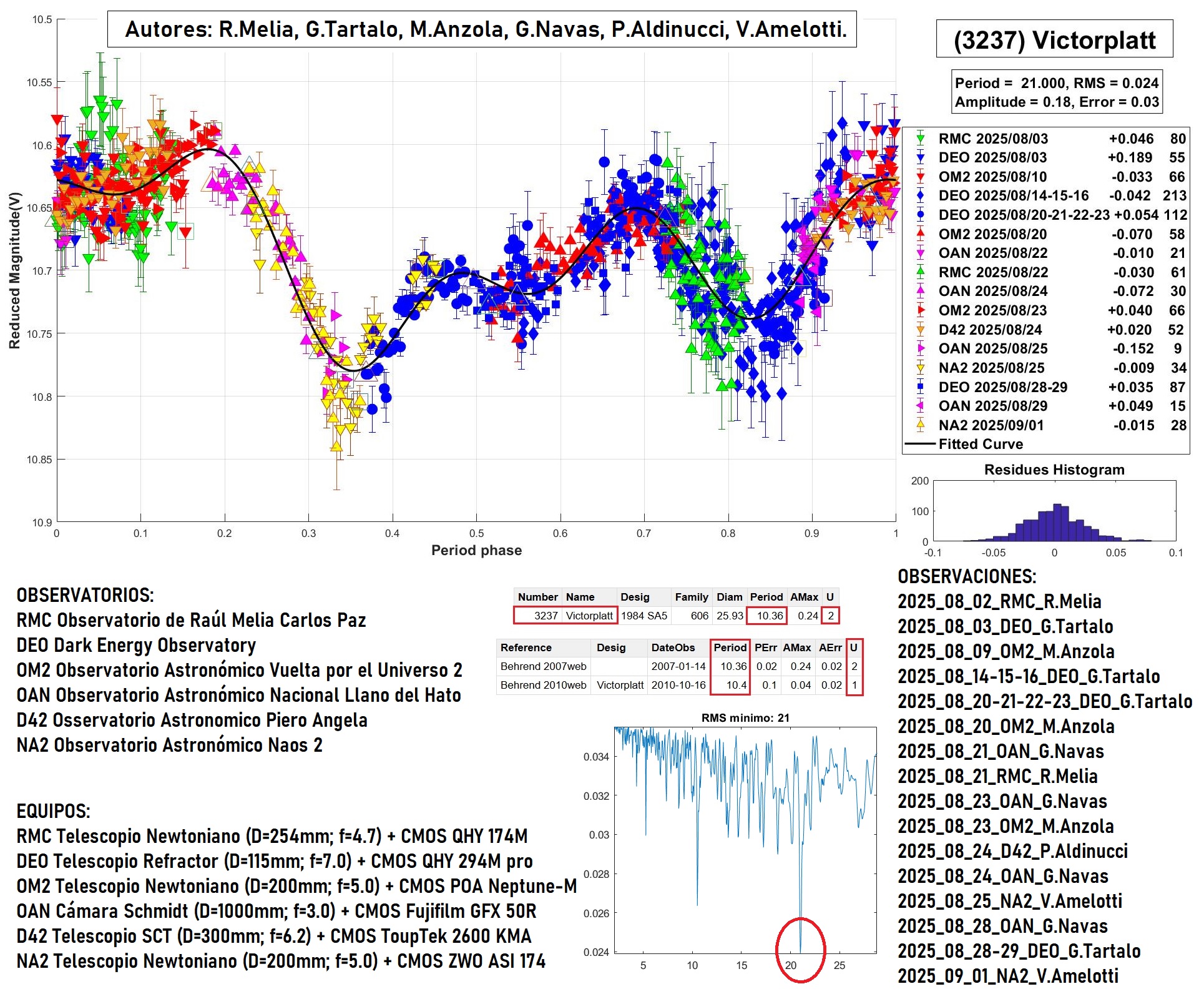Click the black Fitted Curve line sample in legend
The height and width of the screenshot is (994, 1204).
coord(920,445)
